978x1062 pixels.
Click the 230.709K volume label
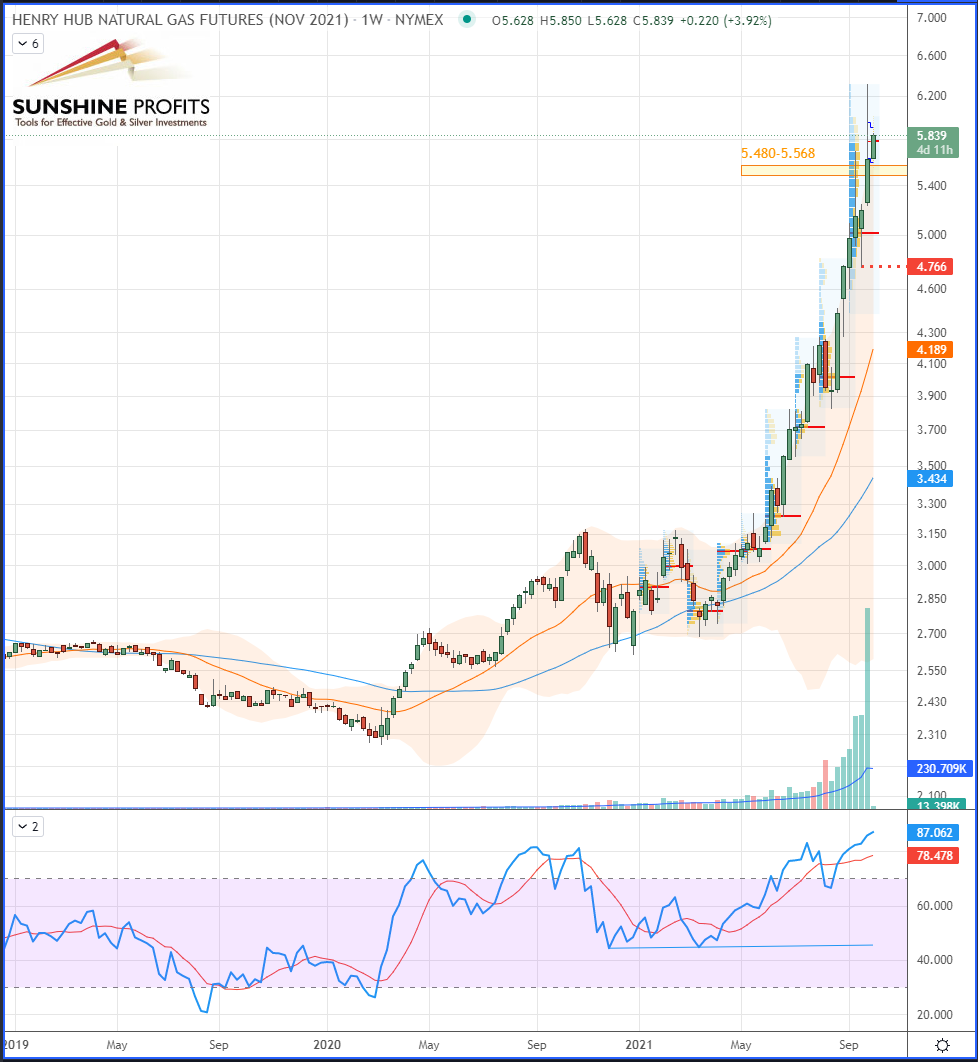941,768
